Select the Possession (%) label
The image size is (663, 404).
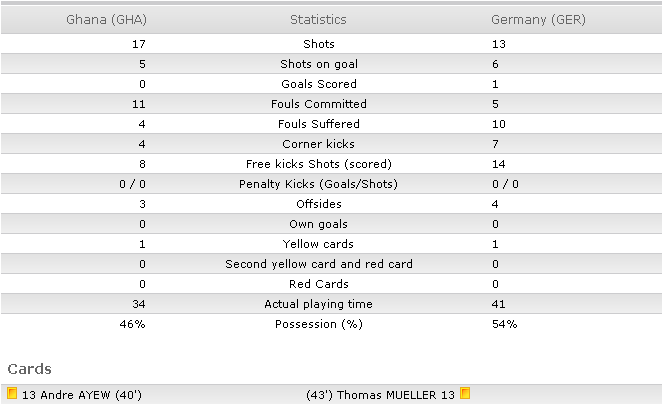tap(319, 324)
